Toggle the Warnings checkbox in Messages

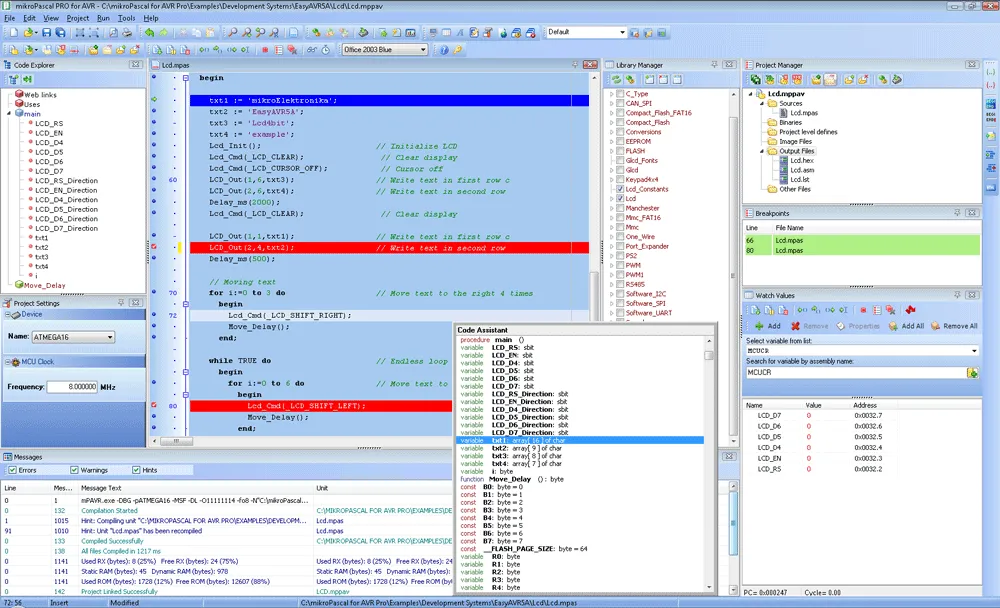[74, 470]
